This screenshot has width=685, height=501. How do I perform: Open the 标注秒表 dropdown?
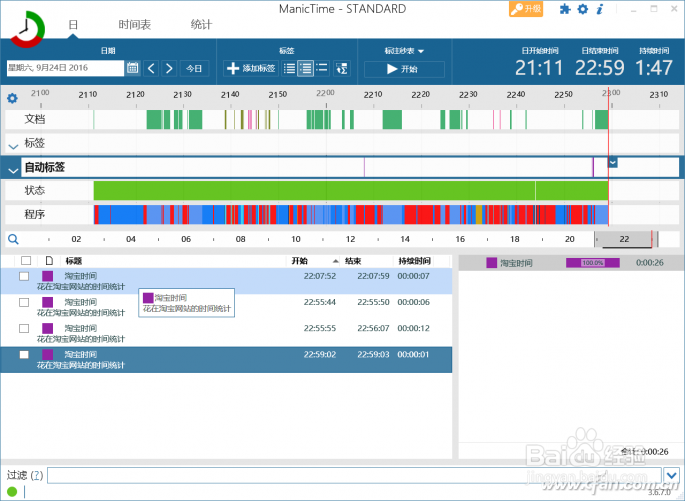tap(404, 51)
